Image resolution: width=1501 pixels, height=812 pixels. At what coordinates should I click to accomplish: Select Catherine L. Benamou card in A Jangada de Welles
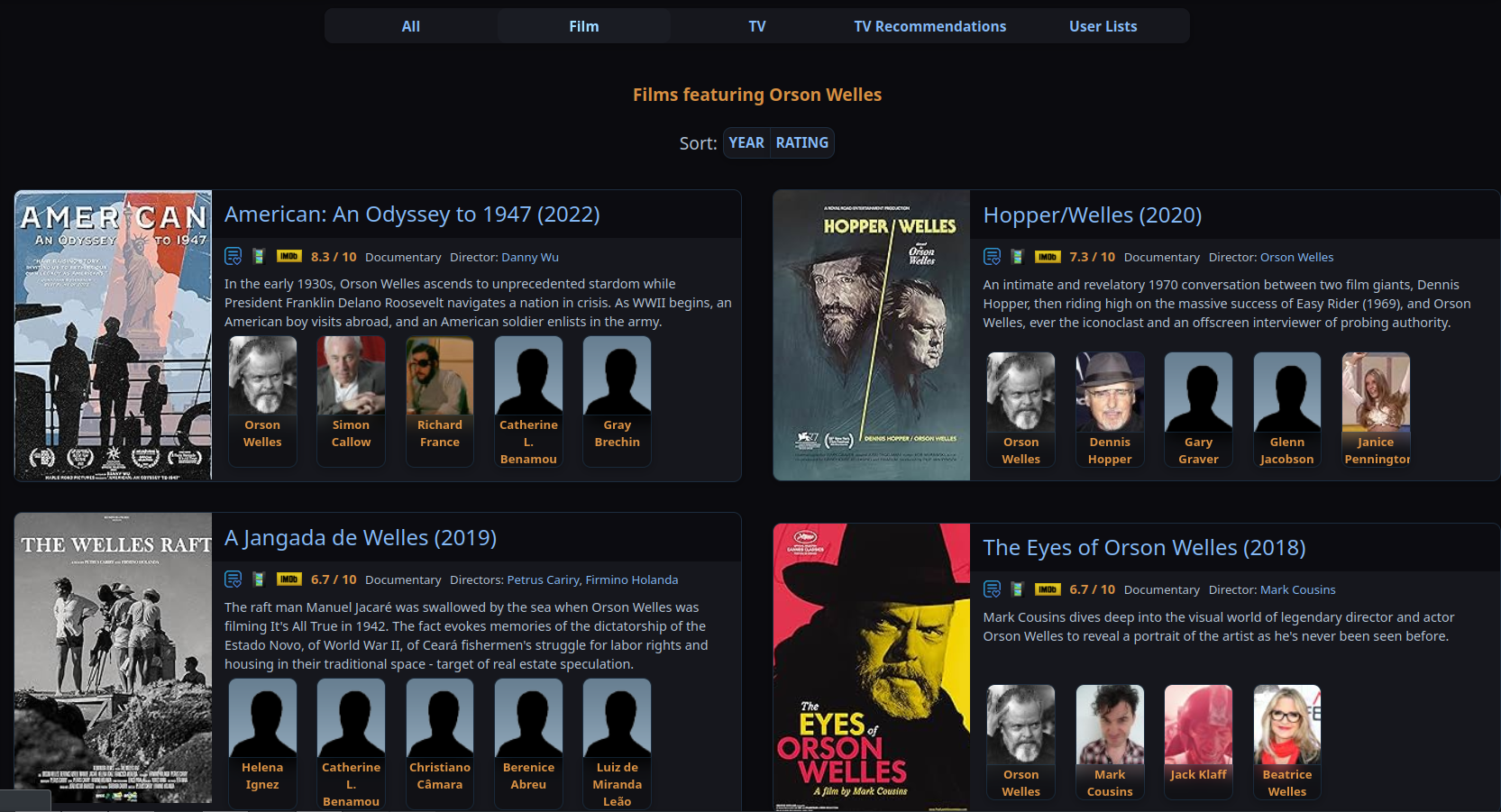[x=351, y=743]
